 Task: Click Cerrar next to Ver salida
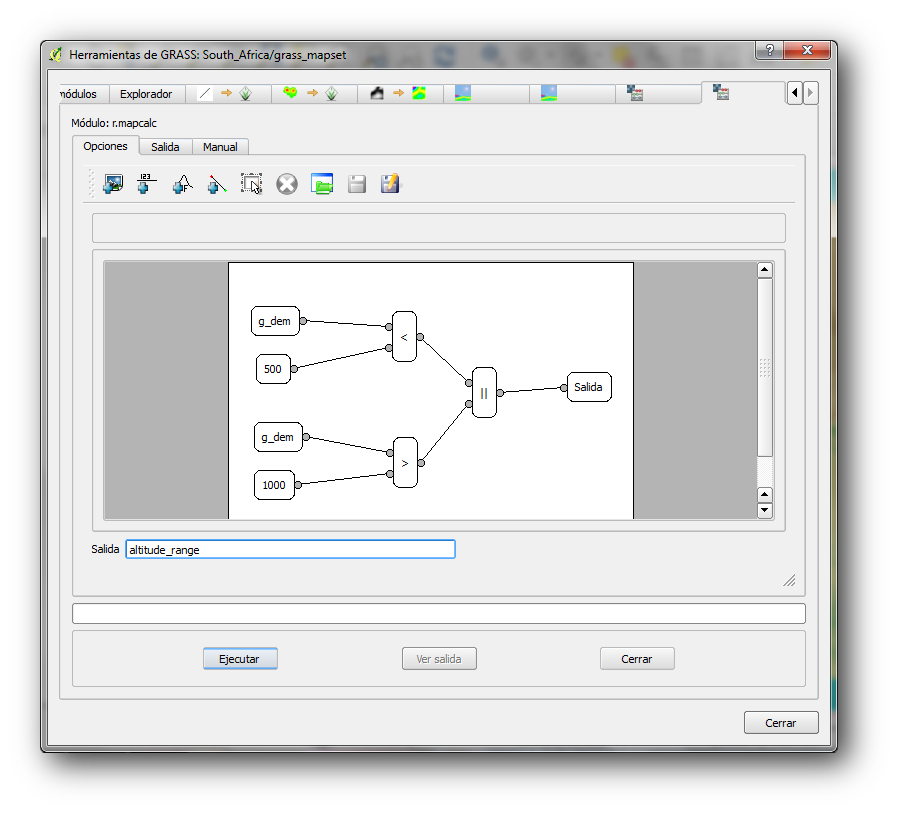[637, 659]
